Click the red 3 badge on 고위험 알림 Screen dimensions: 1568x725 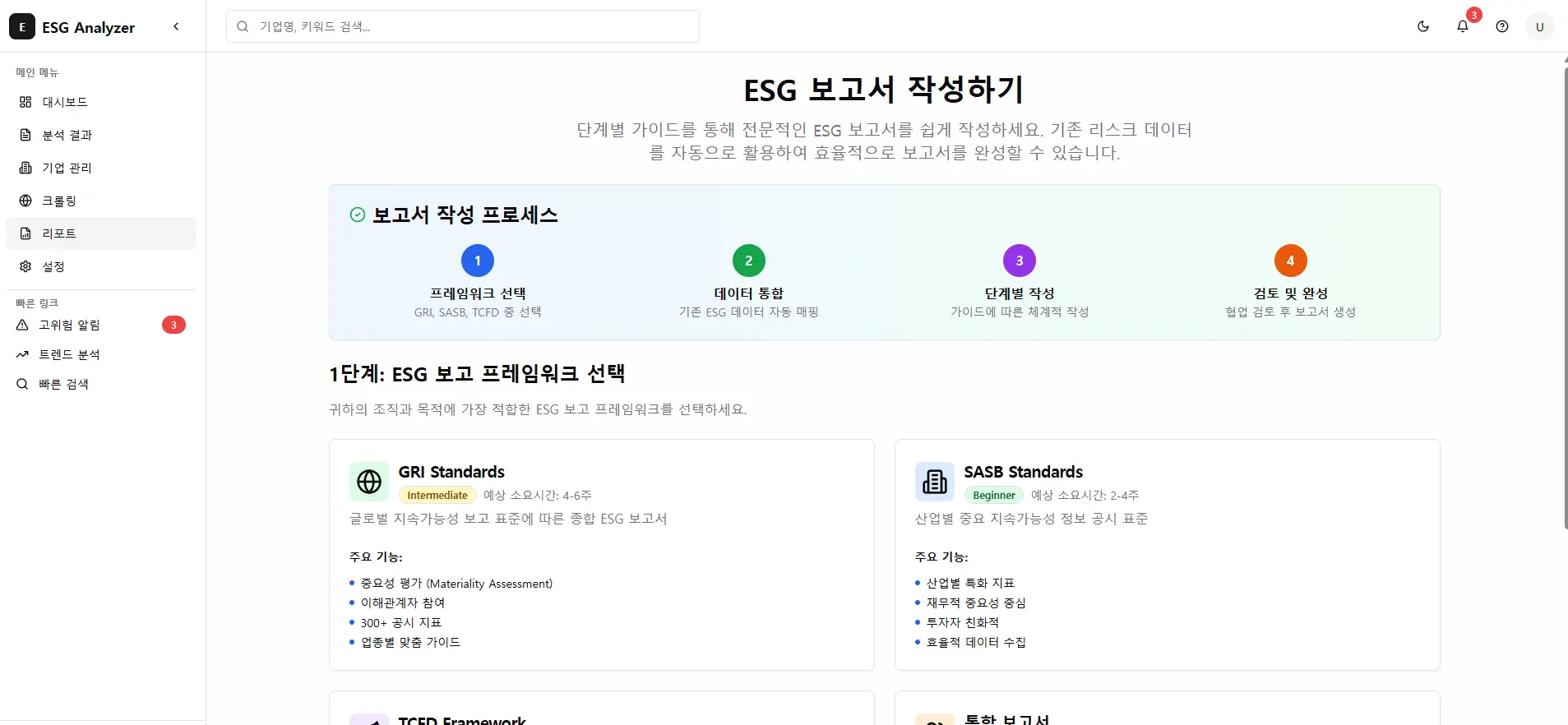click(173, 325)
